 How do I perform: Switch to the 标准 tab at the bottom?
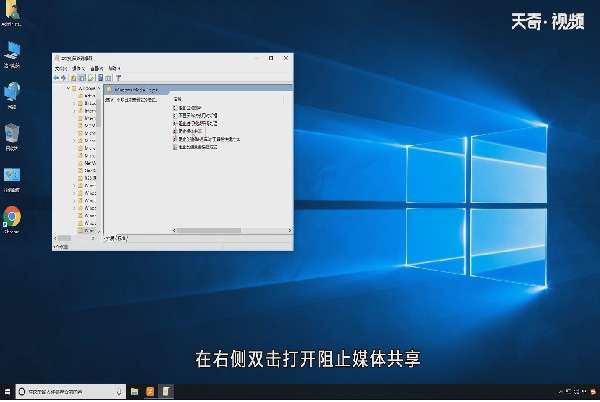(122, 238)
